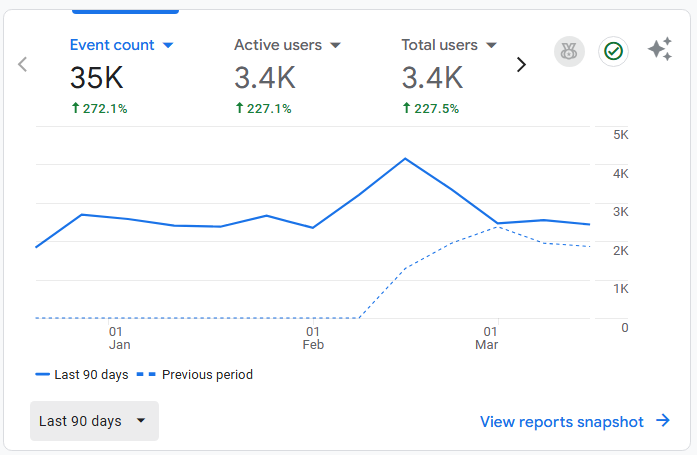Expand the Active users dropdown arrow
The height and width of the screenshot is (455, 697).
coord(335,45)
